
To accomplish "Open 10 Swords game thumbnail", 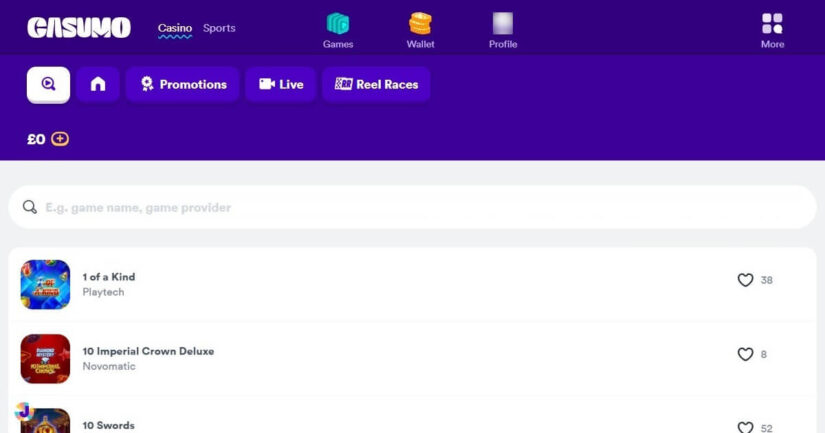I will tap(45, 420).
